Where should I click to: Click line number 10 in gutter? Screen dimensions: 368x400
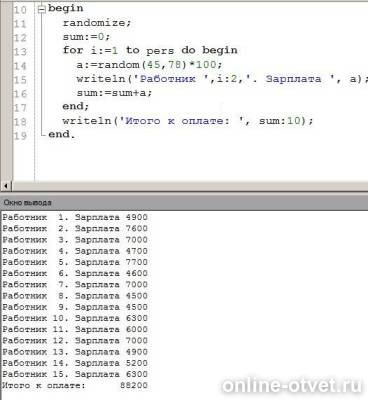[x=20, y=10]
